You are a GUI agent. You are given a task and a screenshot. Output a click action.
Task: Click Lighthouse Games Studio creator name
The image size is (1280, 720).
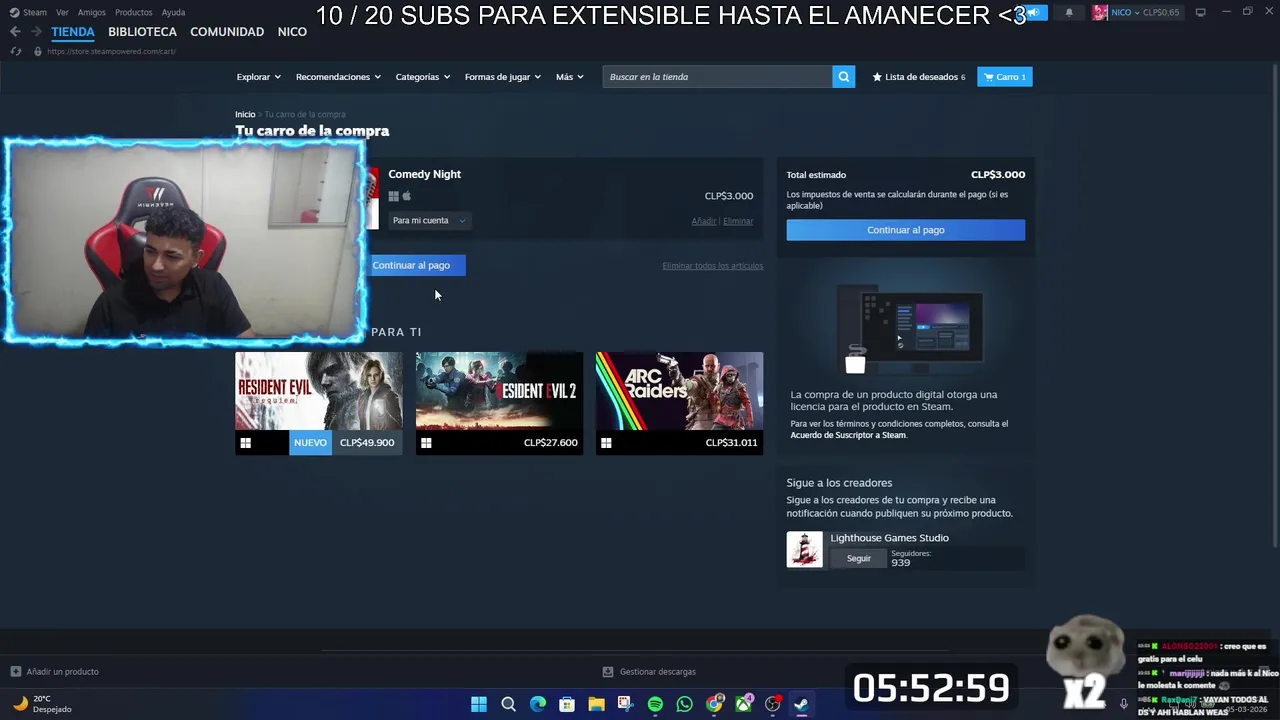[x=889, y=538]
